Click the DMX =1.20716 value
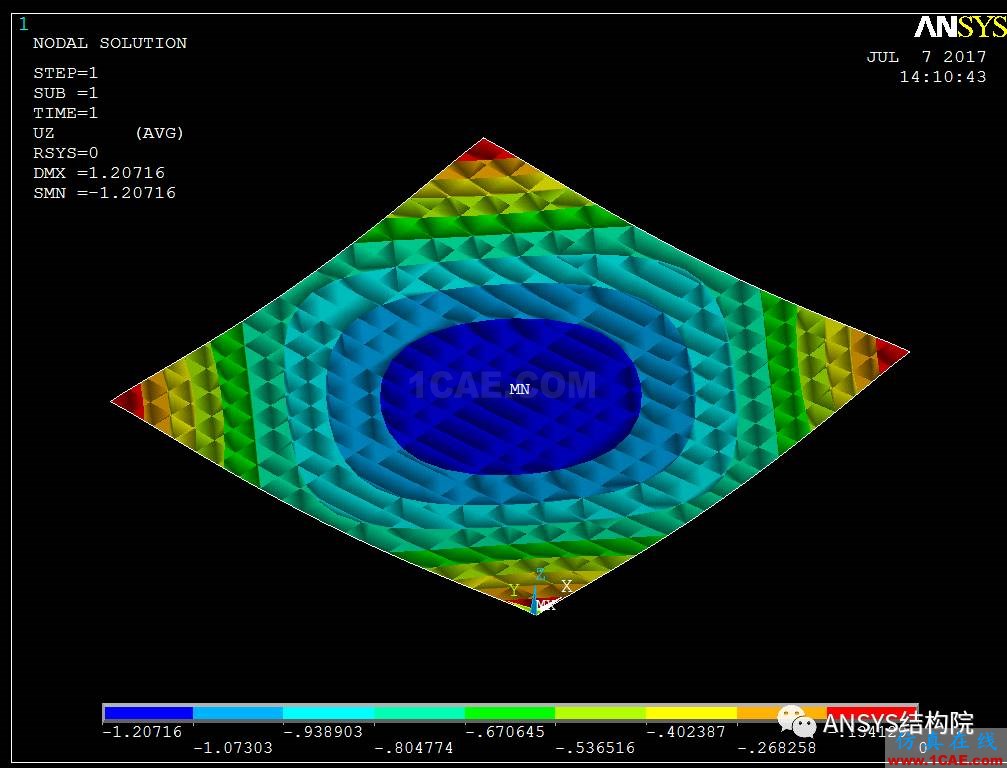Screen dimensions: 1007x768 [99, 173]
